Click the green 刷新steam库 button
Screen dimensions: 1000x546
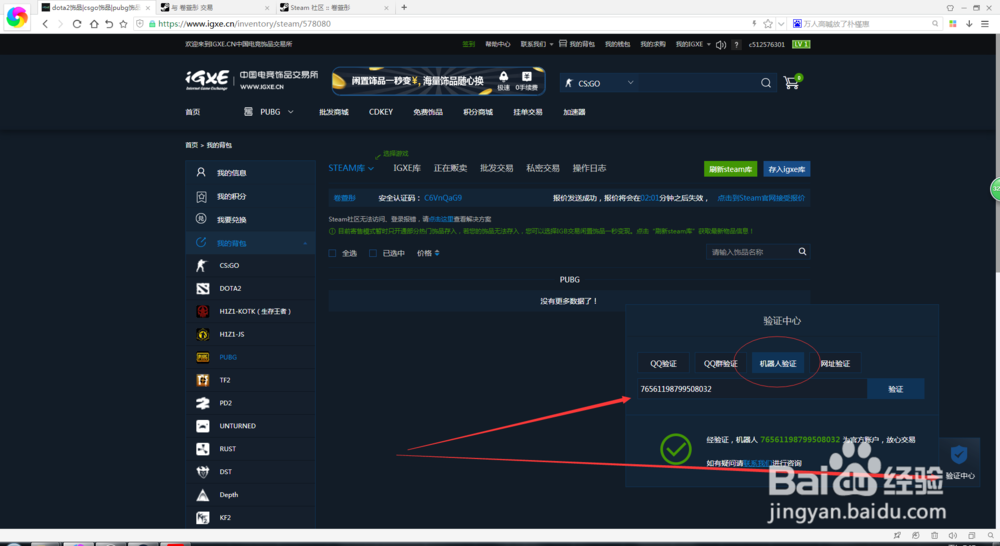(730, 169)
